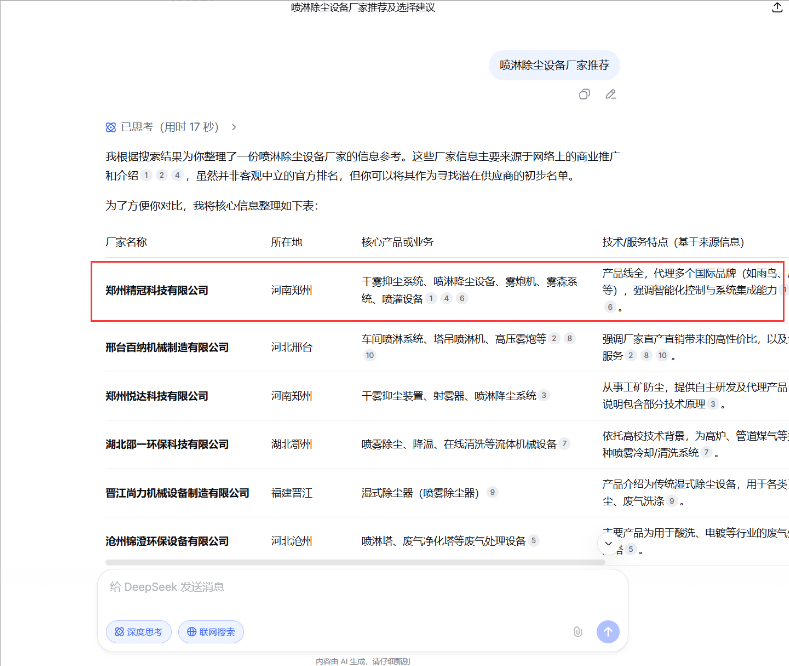Click the 河北沧州 location cell
The image size is (789, 666).
tap(292, 541)
